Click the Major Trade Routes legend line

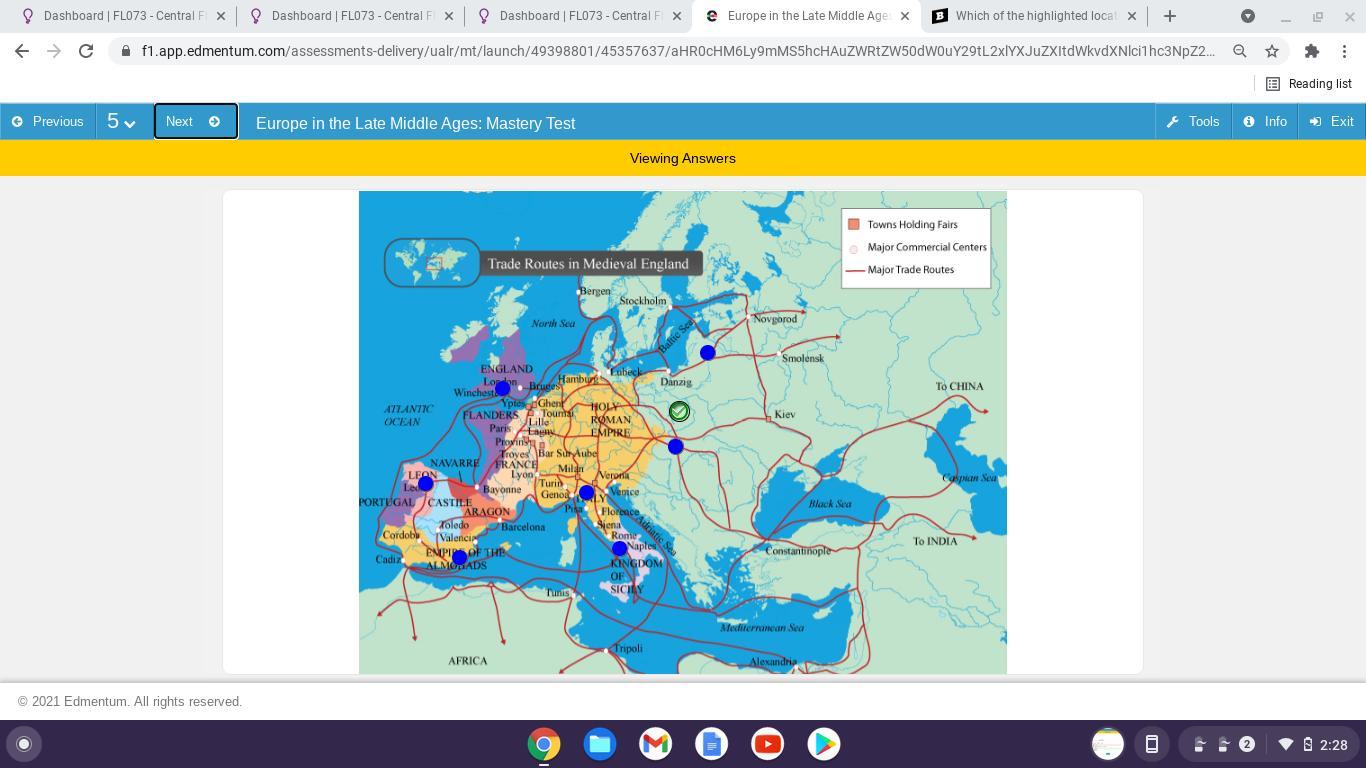coord(855,271)
